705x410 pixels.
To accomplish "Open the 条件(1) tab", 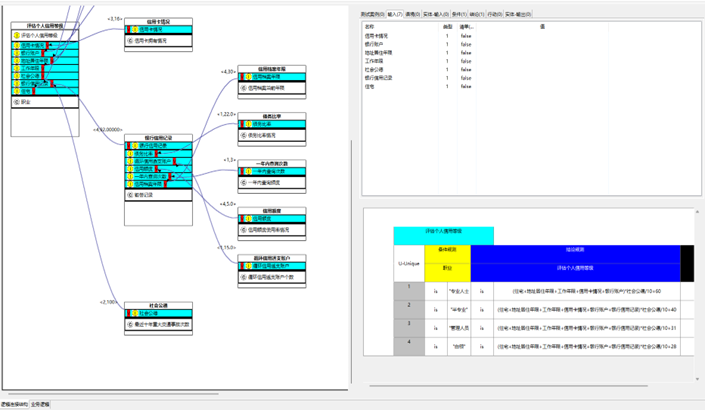I will pyautogui.click(x=460, y=15).
